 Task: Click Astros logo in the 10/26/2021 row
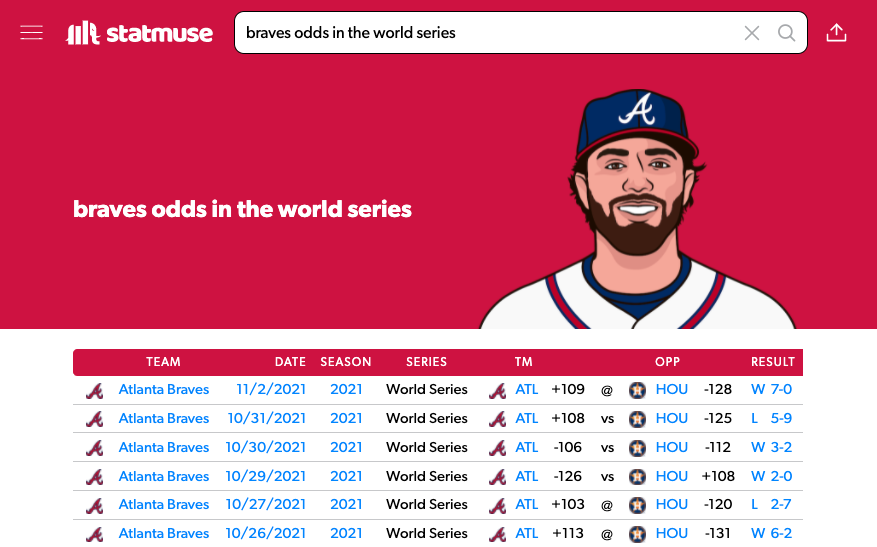point(637,534)
